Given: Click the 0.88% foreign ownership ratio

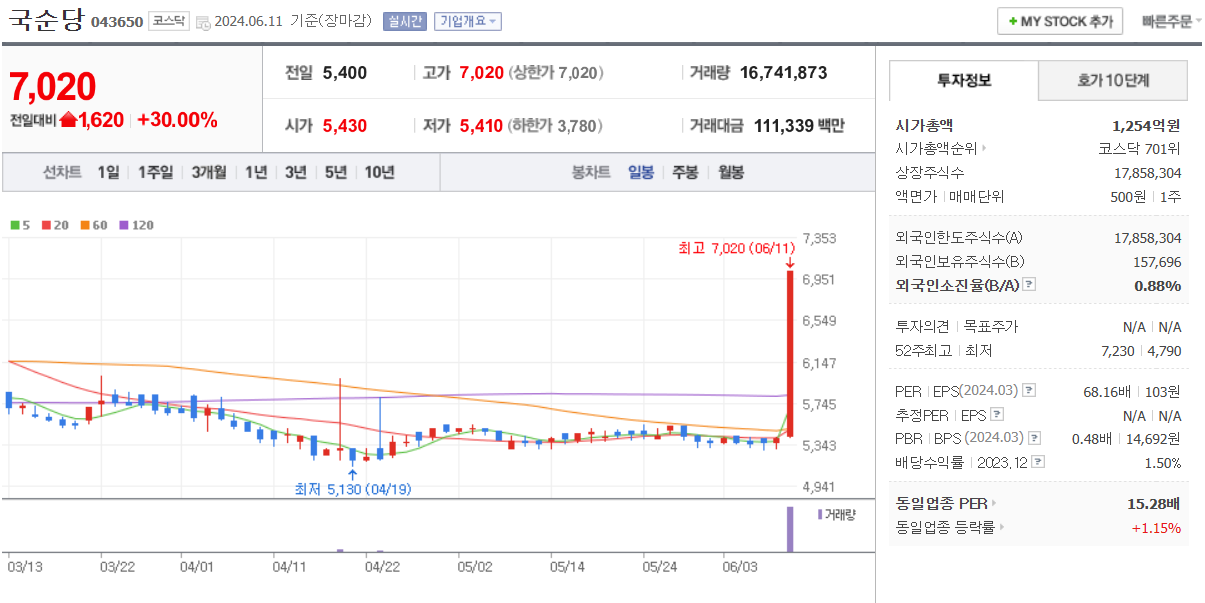Looking at the screenshot, I should 1157,286.
